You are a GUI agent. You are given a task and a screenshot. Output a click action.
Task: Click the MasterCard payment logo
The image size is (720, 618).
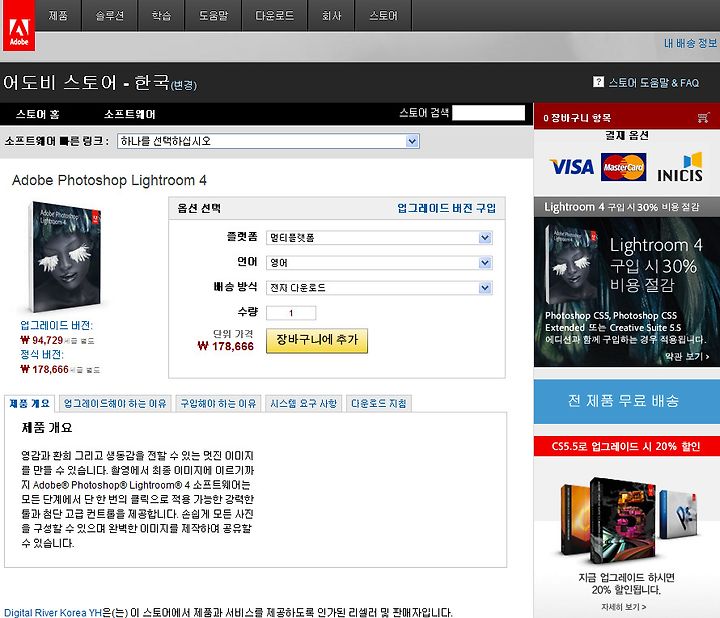tap(624, 167)
